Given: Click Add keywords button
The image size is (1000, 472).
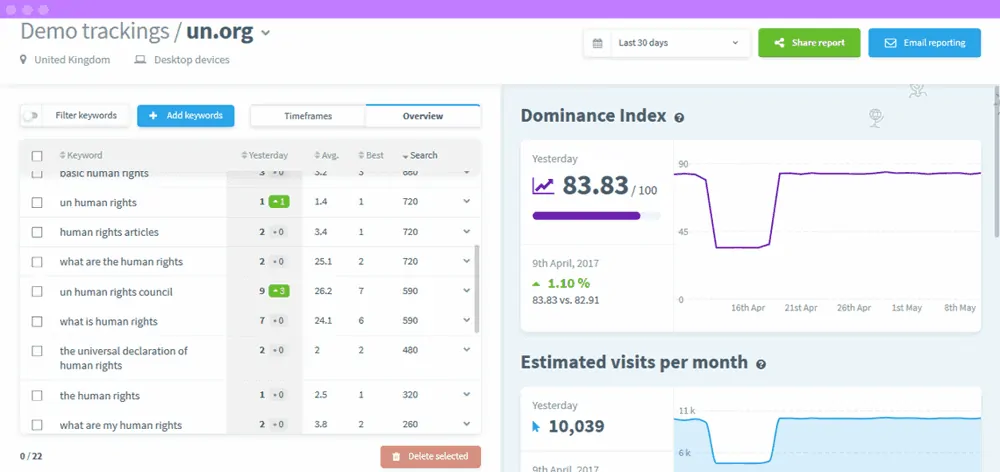Looking at the screenshot, I should [x=186, y=115].
